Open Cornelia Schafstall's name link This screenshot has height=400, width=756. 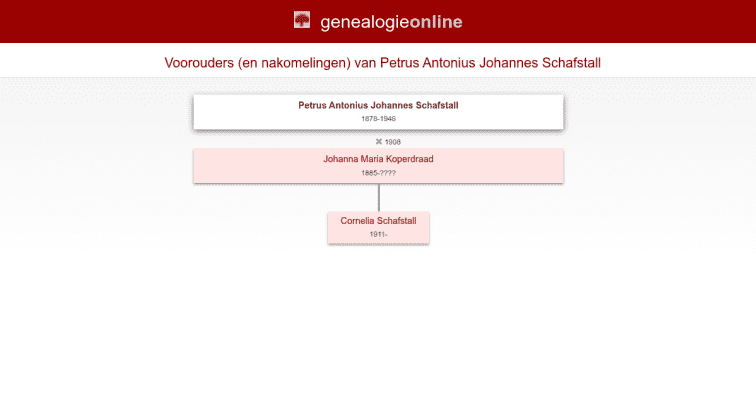click(x=378, y=220)
